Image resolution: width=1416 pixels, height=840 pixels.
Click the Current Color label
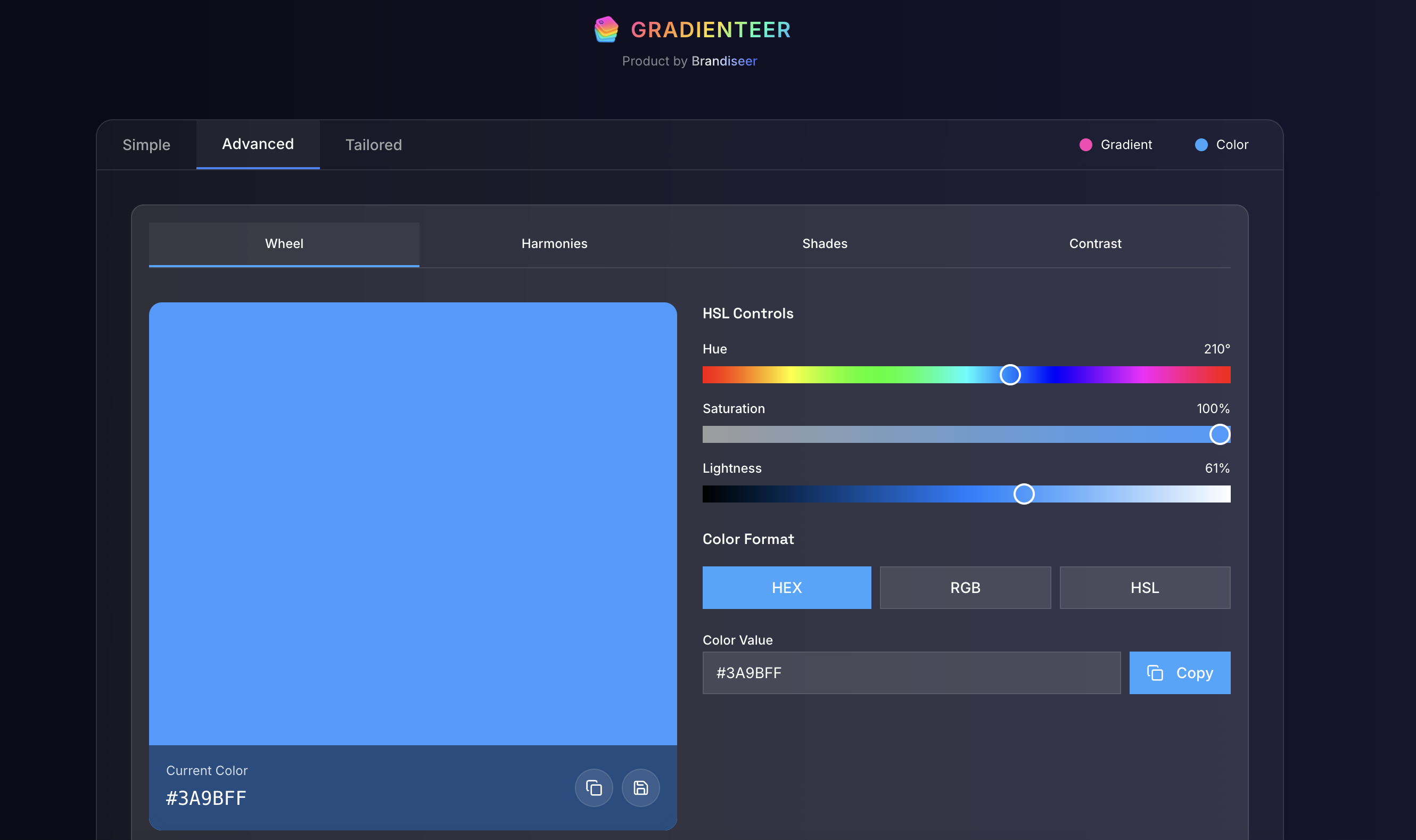point(207,770)
